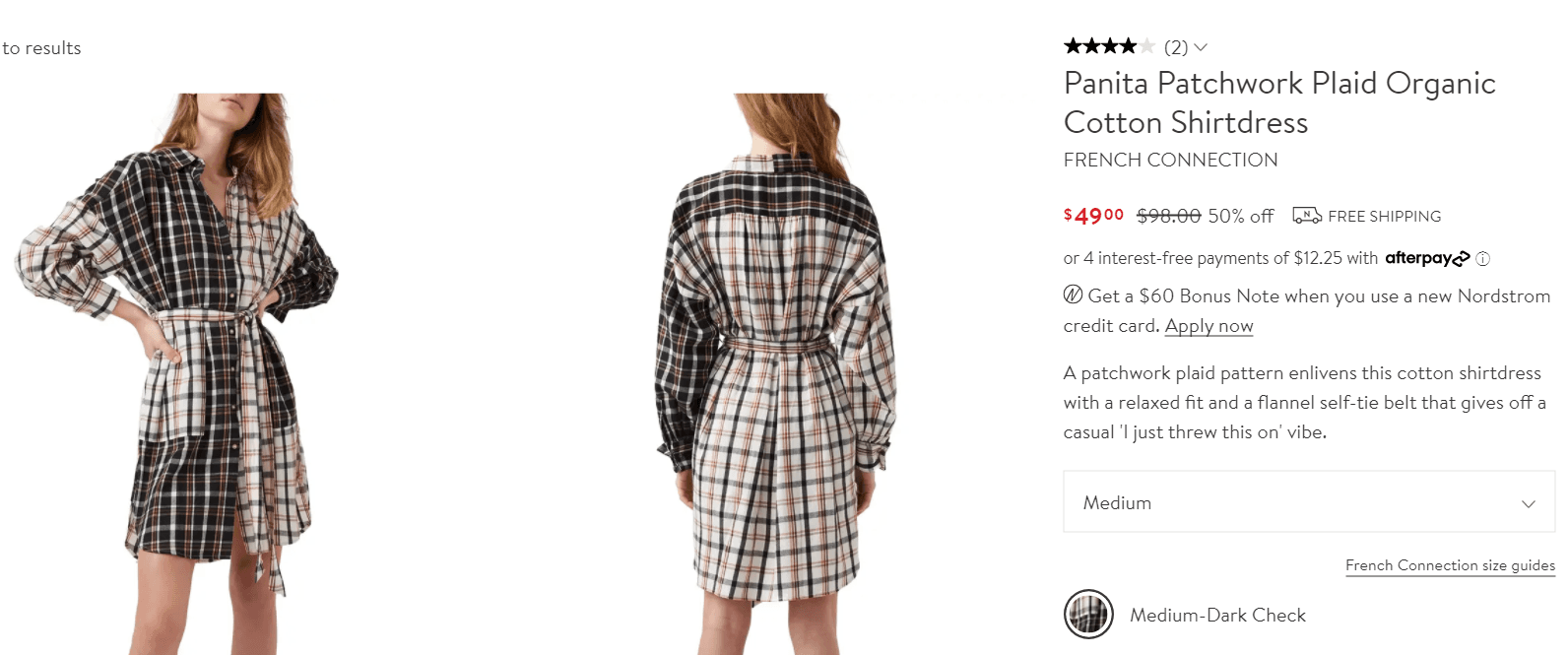This screenshot has height=655, width=1568.
Task: Select the Medium-Dark Check color swatch
Action: click(1088, 614)
